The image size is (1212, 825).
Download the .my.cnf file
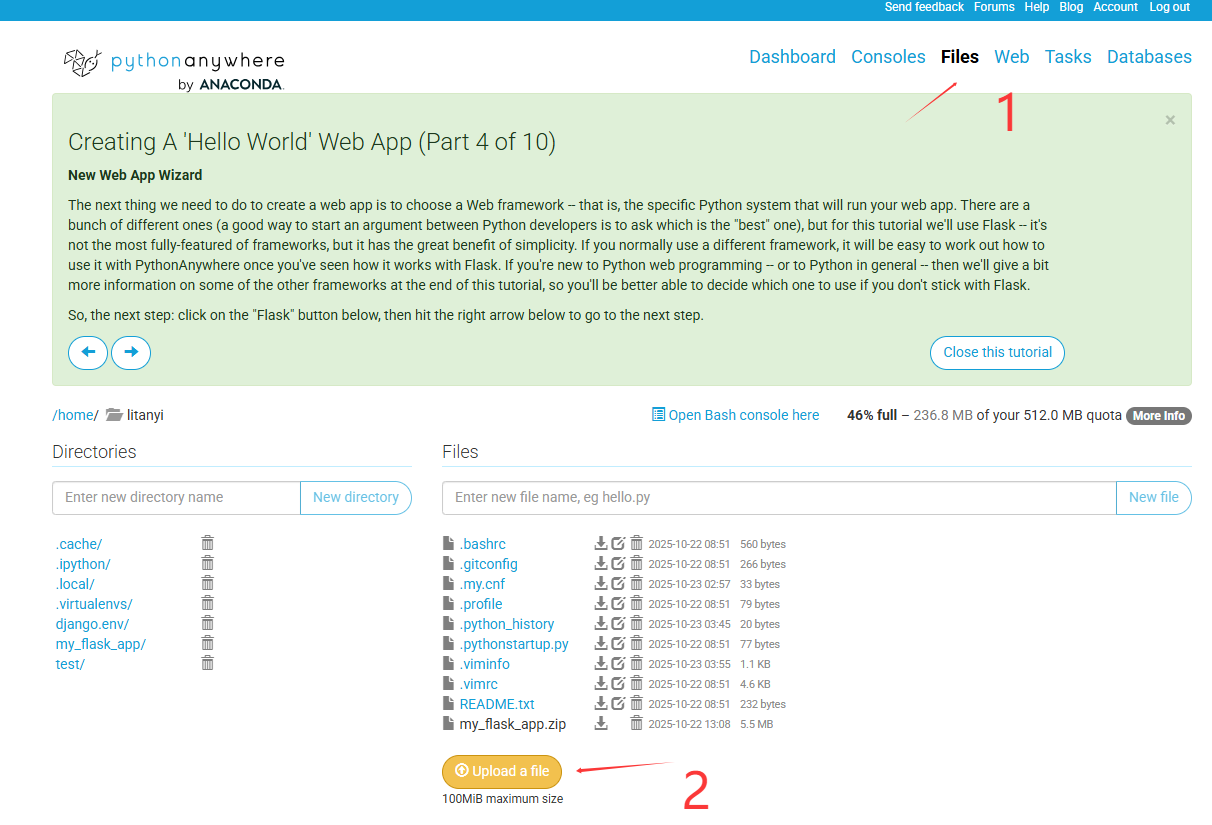pyautogui.click(x=601, y=583)
